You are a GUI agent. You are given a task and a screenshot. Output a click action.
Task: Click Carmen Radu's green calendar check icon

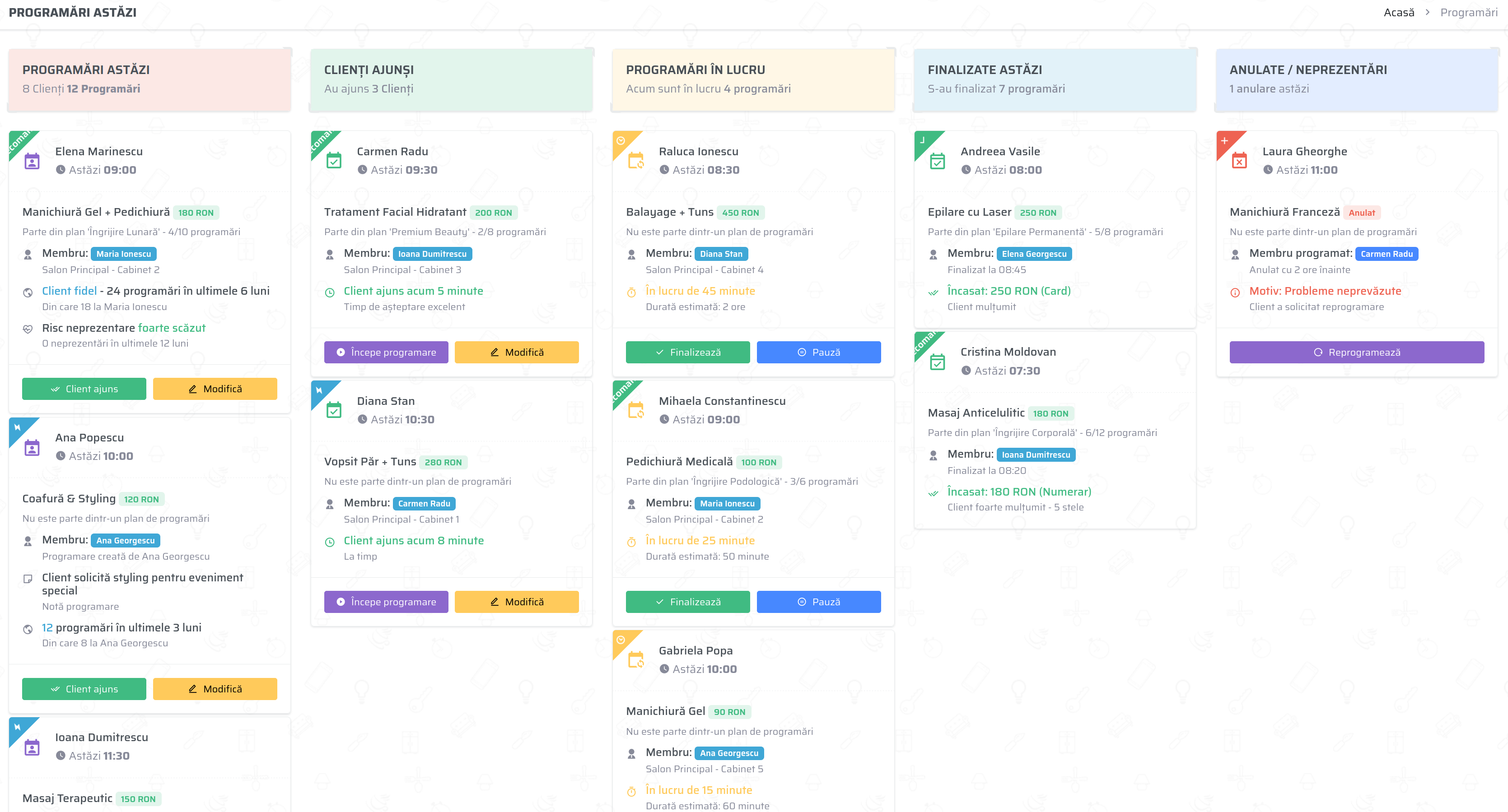point(334,161)
